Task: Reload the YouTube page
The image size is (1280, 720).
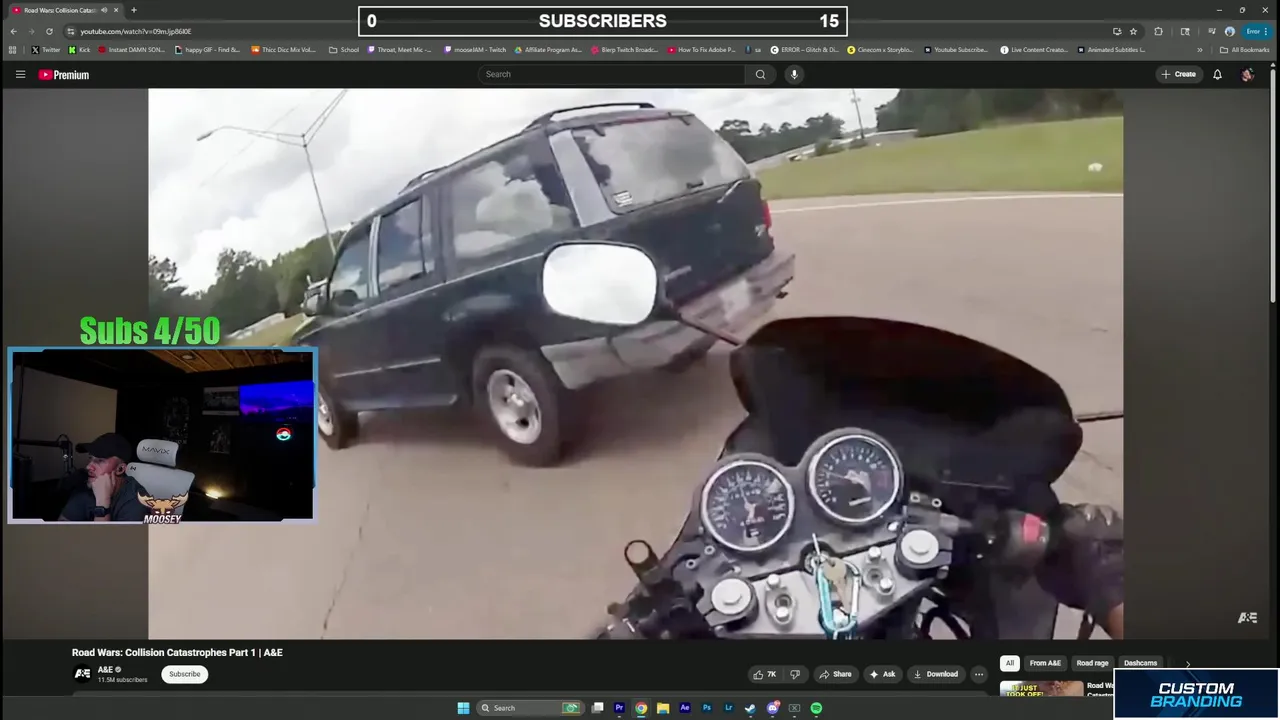Action: (x=49, y=31)
